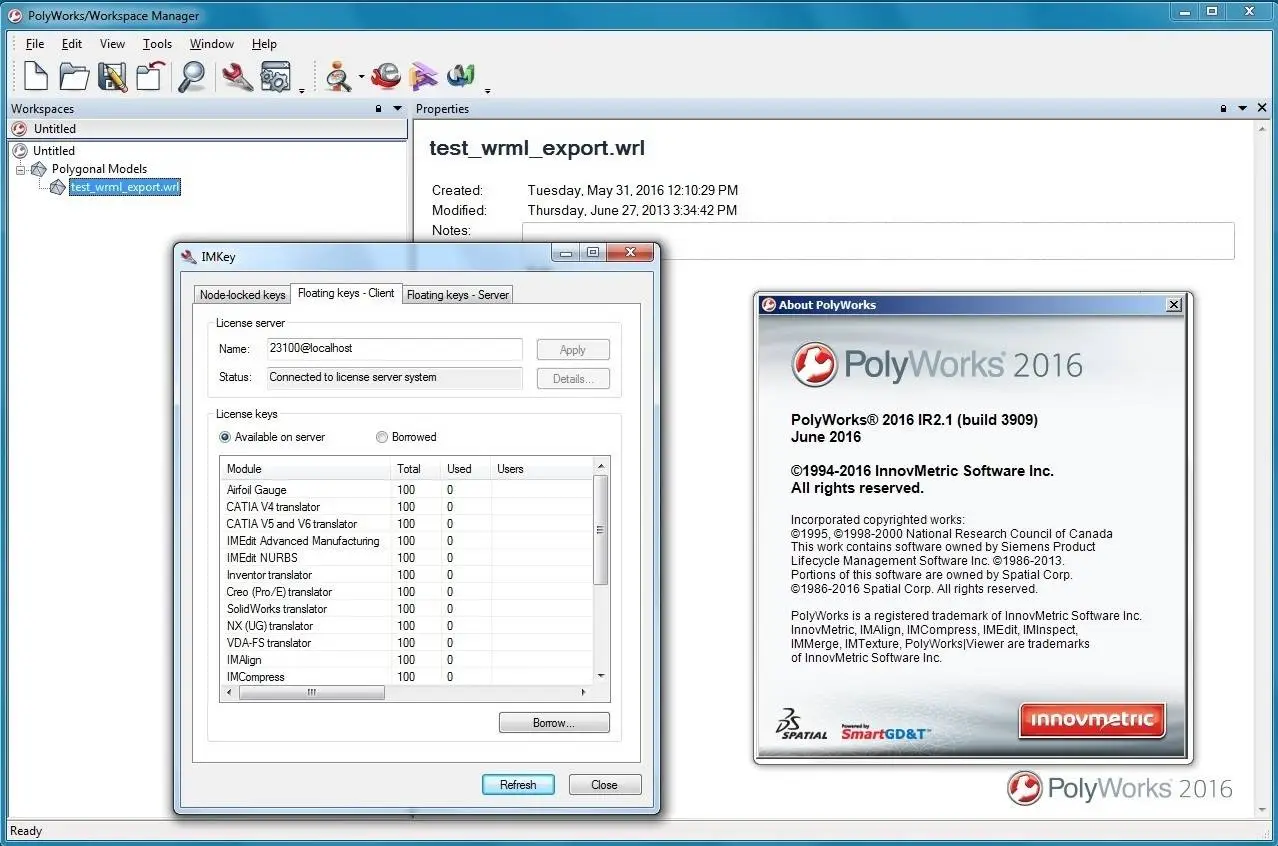The height and width of the screenshot is (846, 1278).
Task: Click the lock icon in Workspaces panel header
Action: [x=378, y=108]
